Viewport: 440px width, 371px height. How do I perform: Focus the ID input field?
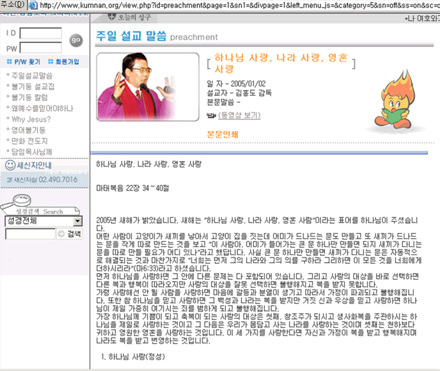[x=41, y=33]
